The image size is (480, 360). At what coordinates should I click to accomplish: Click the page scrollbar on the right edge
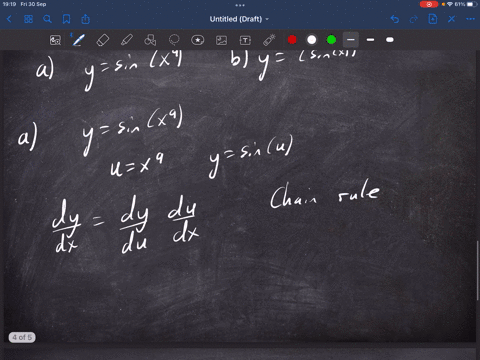point(478,270)
